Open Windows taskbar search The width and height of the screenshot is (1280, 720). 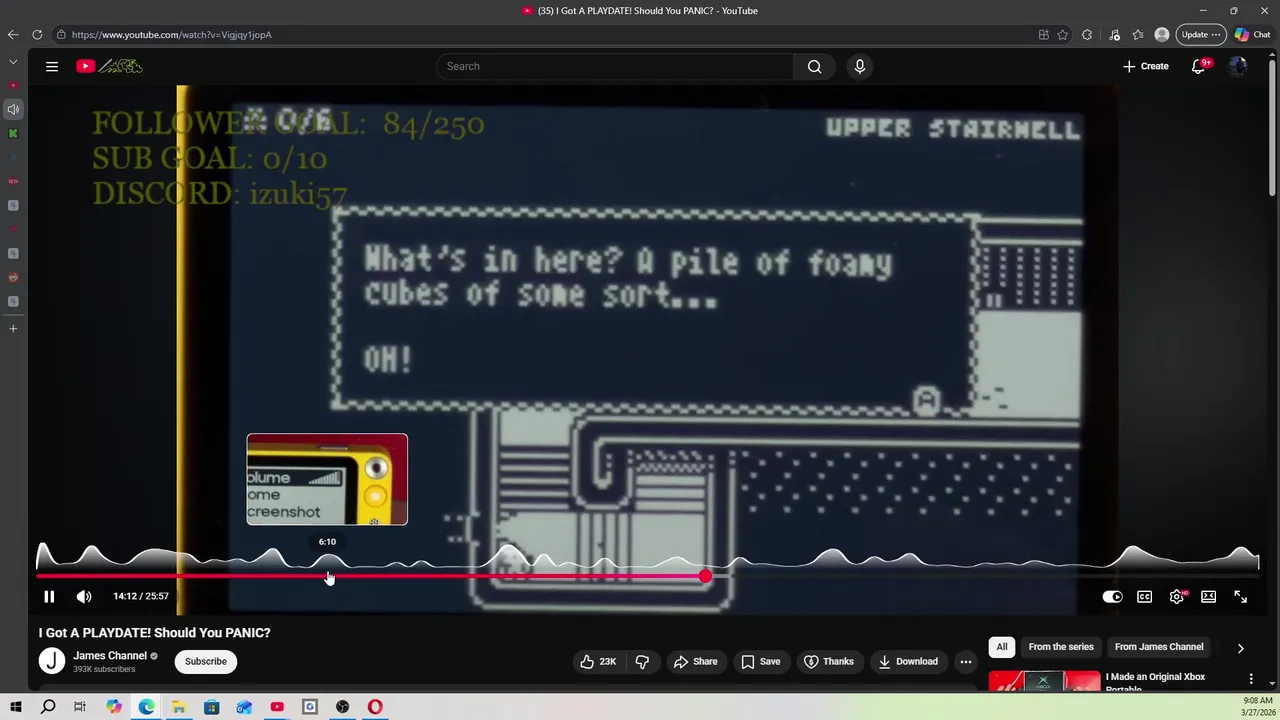tap(48, 707)
